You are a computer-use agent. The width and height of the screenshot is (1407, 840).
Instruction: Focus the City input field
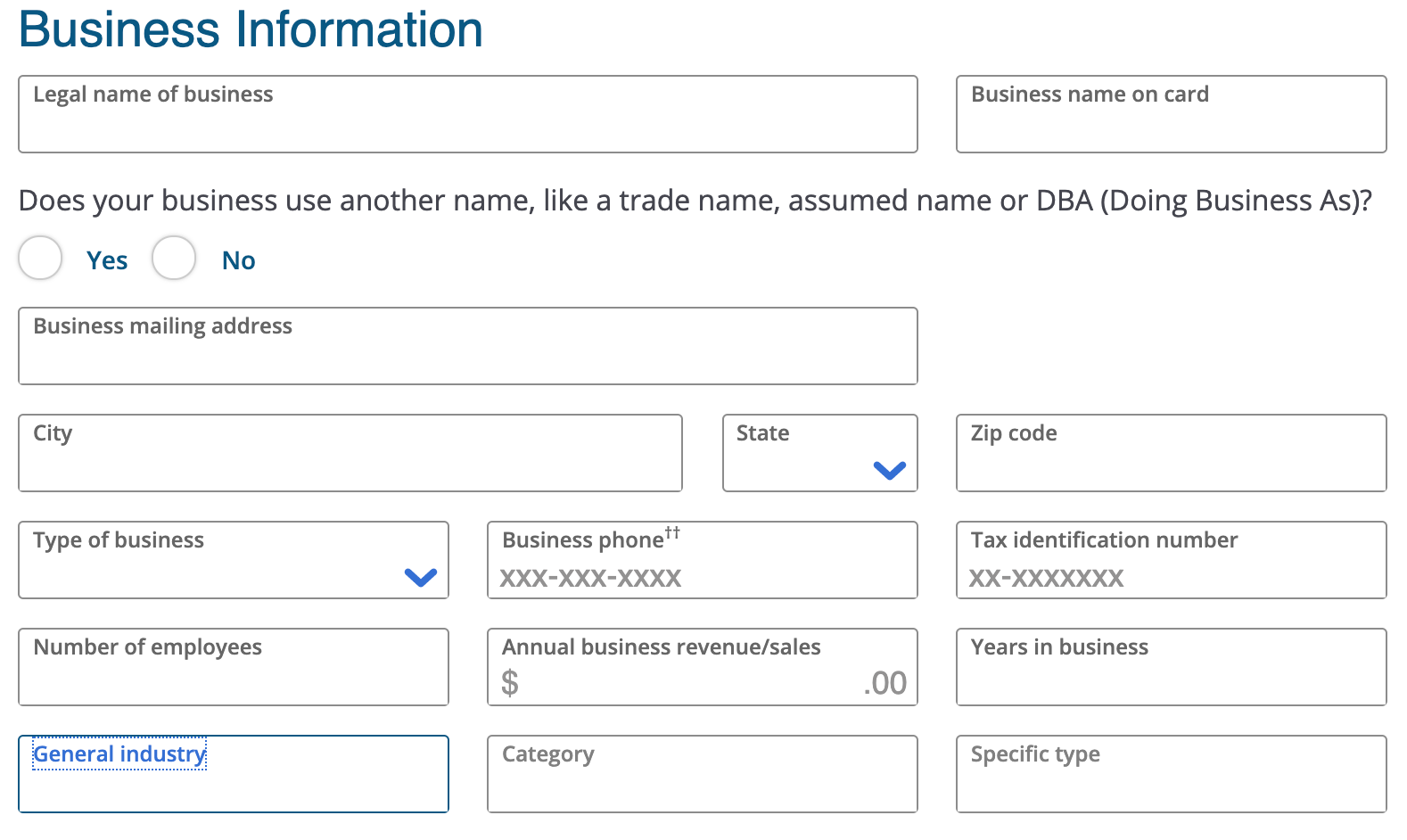350,453
